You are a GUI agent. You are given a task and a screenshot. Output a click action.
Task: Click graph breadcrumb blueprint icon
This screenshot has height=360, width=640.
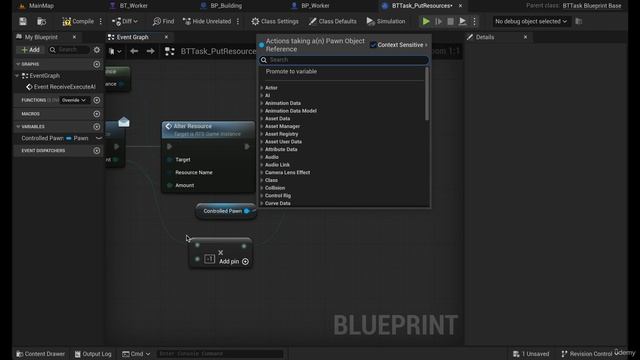coord(169,51)
